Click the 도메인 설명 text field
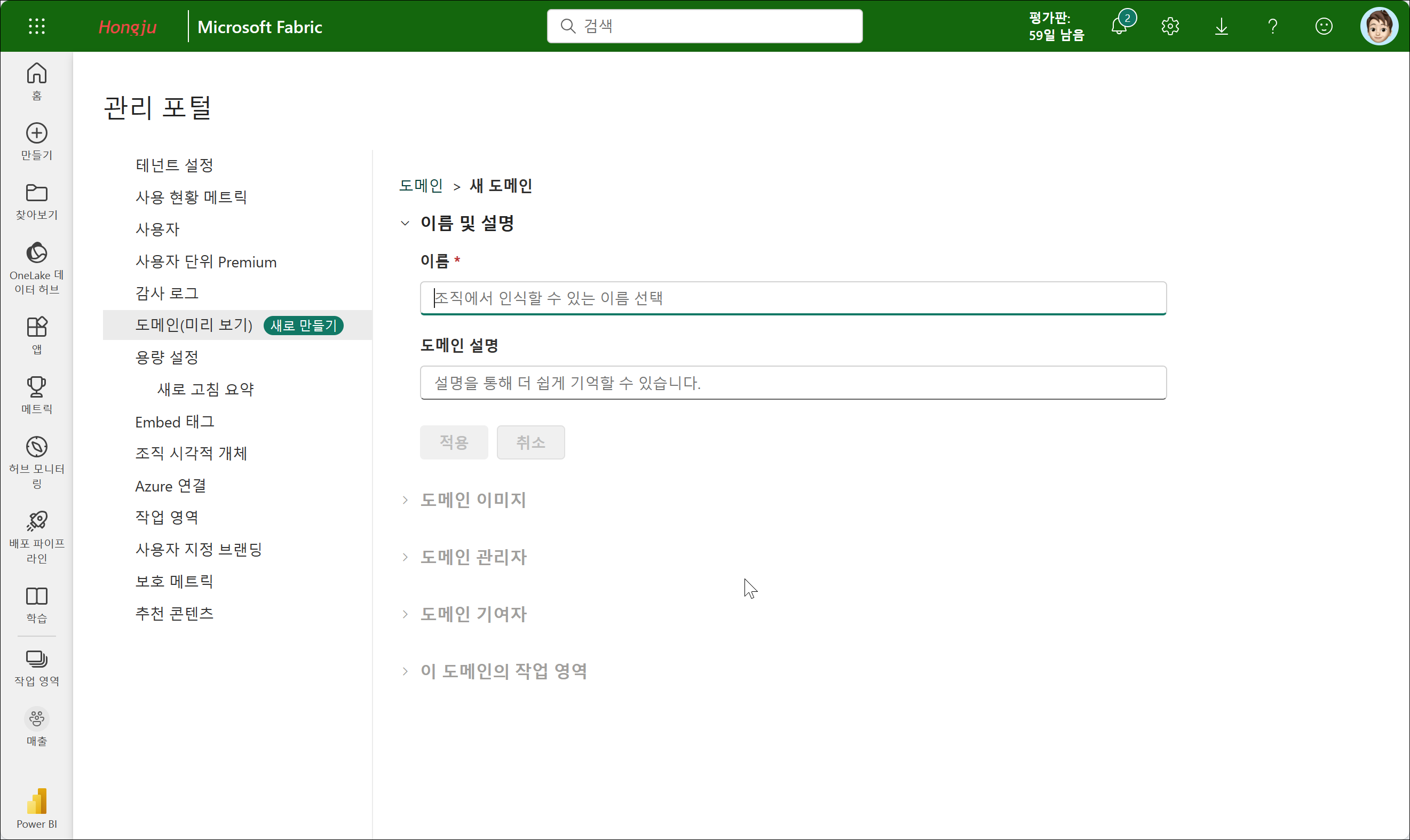Image resolution: width=1410 pixels, height=840 pixels. [793, 383]
